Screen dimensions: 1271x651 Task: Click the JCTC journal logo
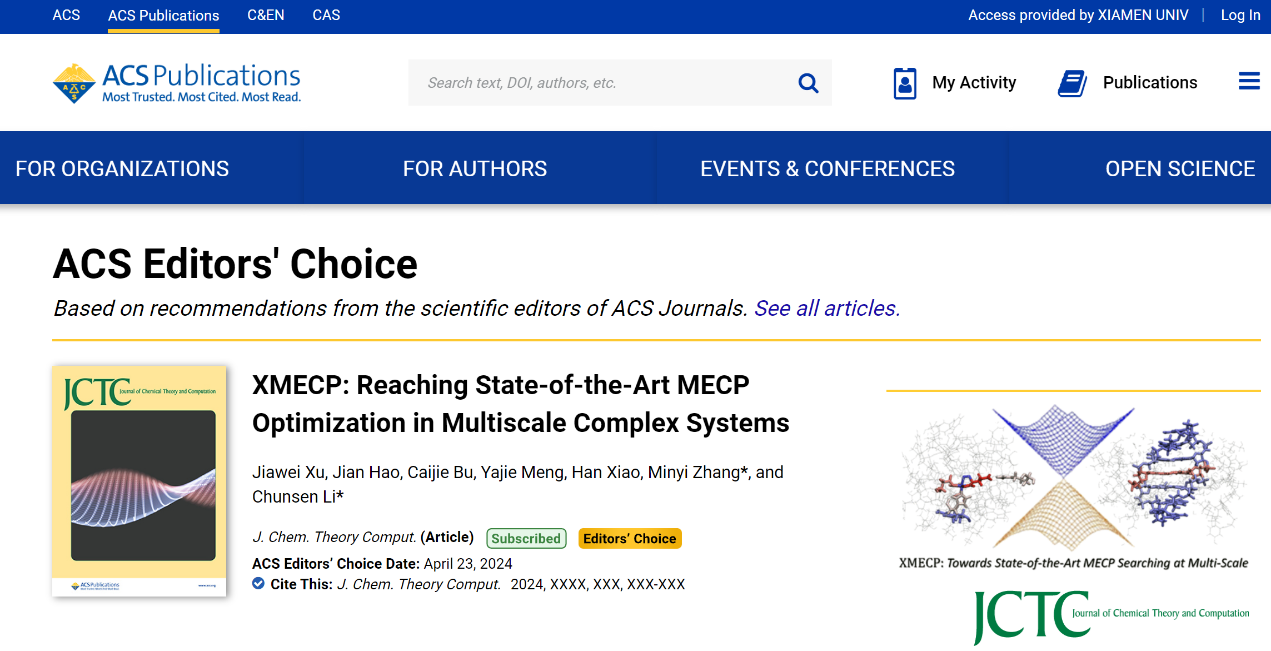1111,616
